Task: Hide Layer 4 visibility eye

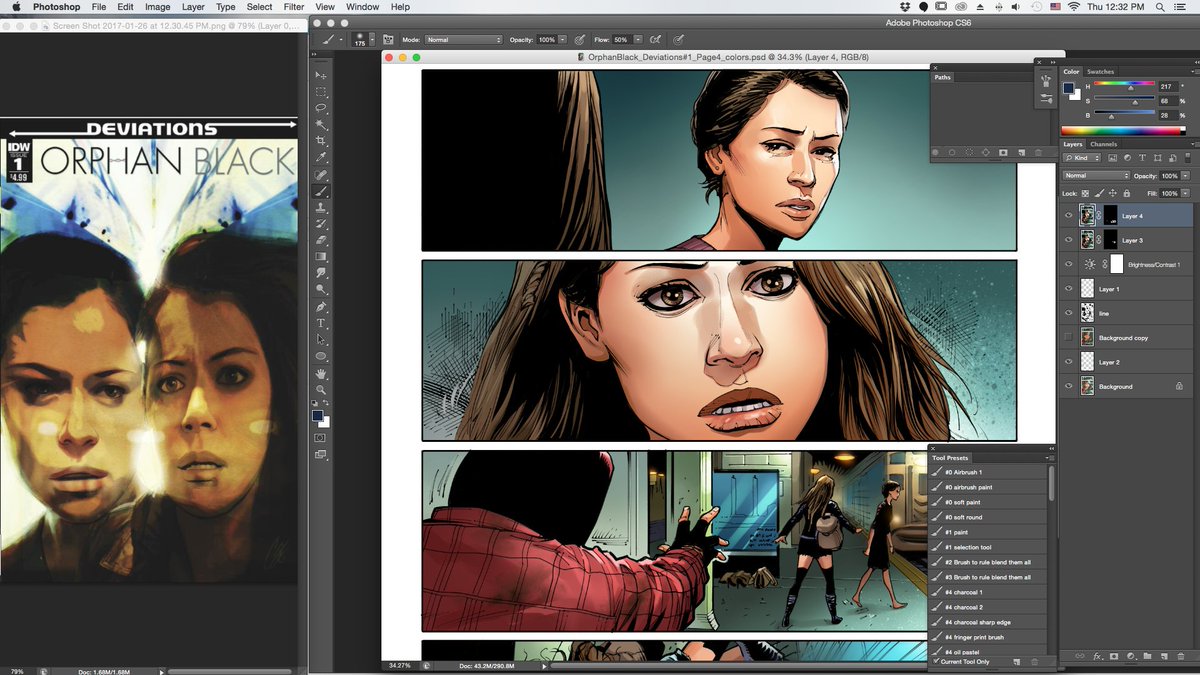Action: click(x=1069, y=215)
